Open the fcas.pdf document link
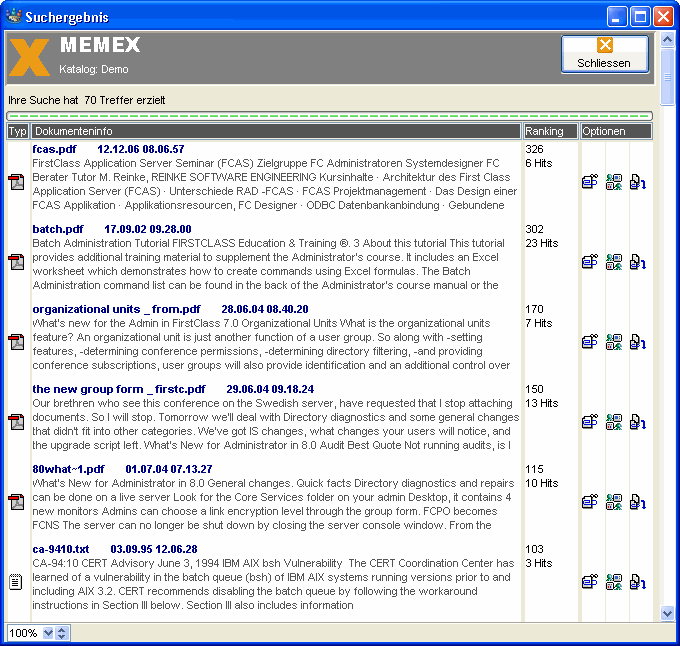The height and width of the screenshot is (646, 680). click(x=54, y=149)
